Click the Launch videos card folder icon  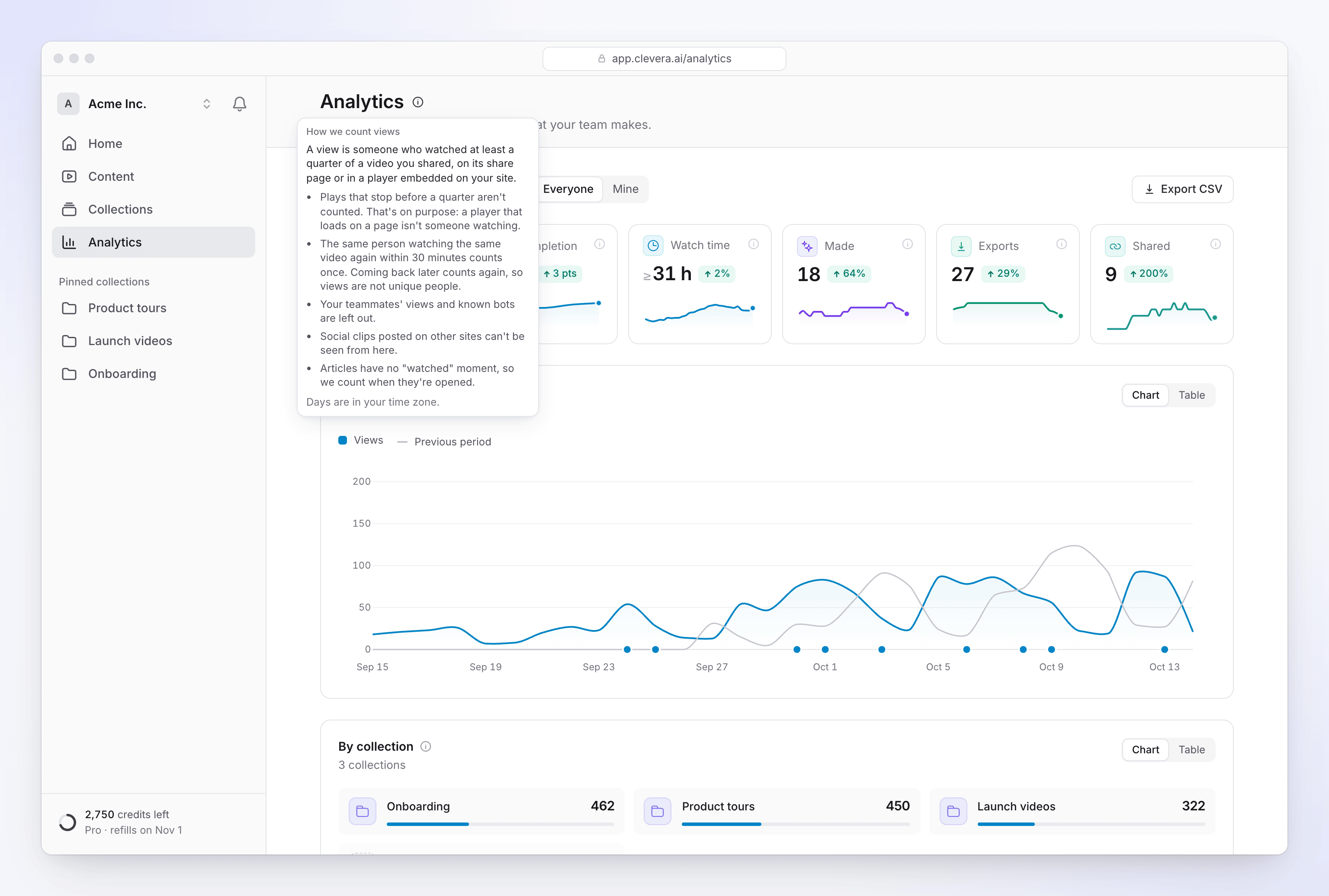coord(953,811)
